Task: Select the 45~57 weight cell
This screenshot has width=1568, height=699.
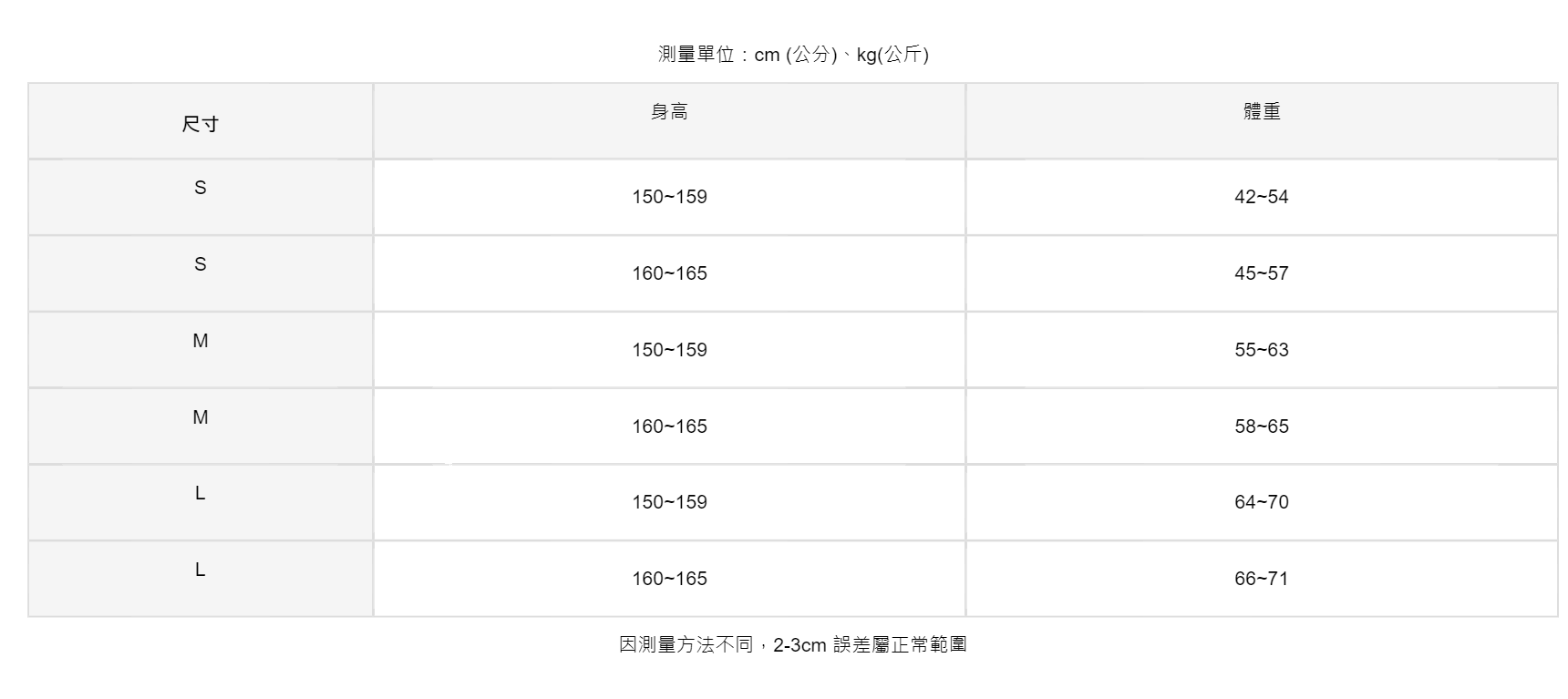Action: [x=1262, y=273]
